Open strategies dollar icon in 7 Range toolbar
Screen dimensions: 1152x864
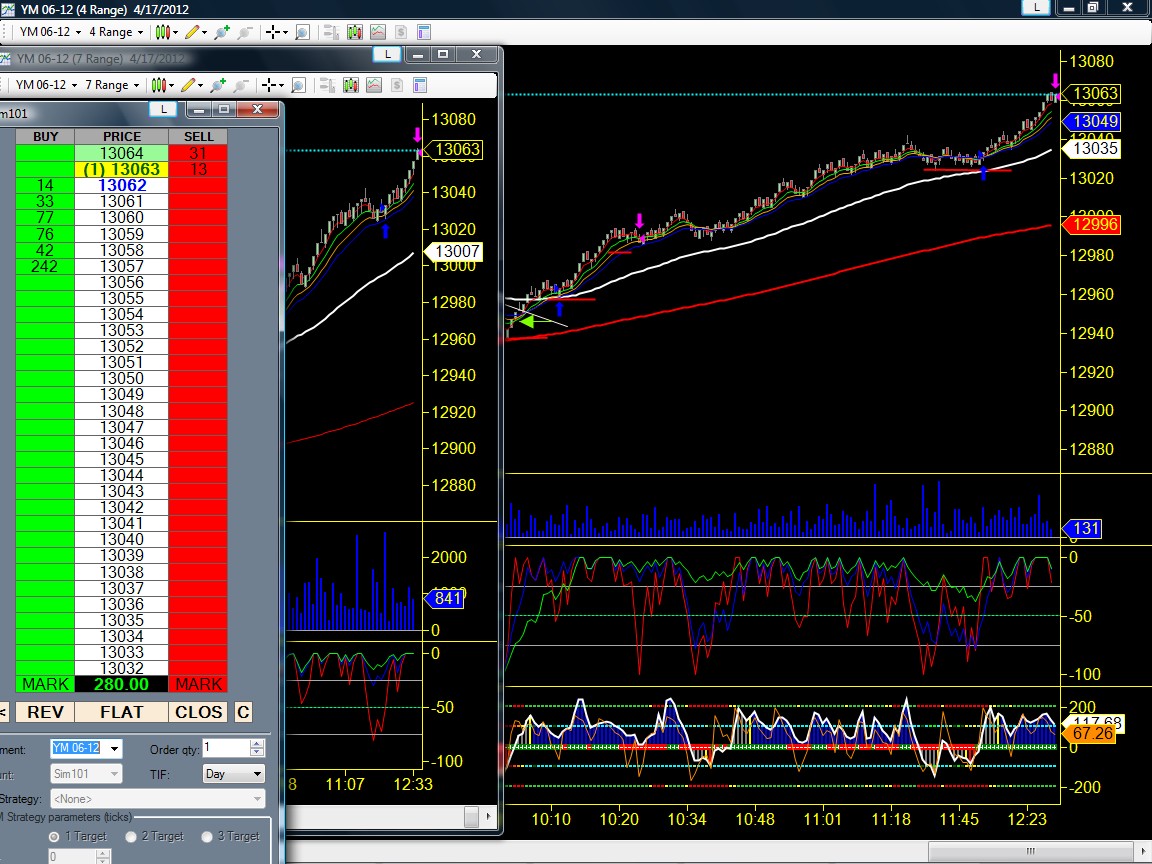397,85
